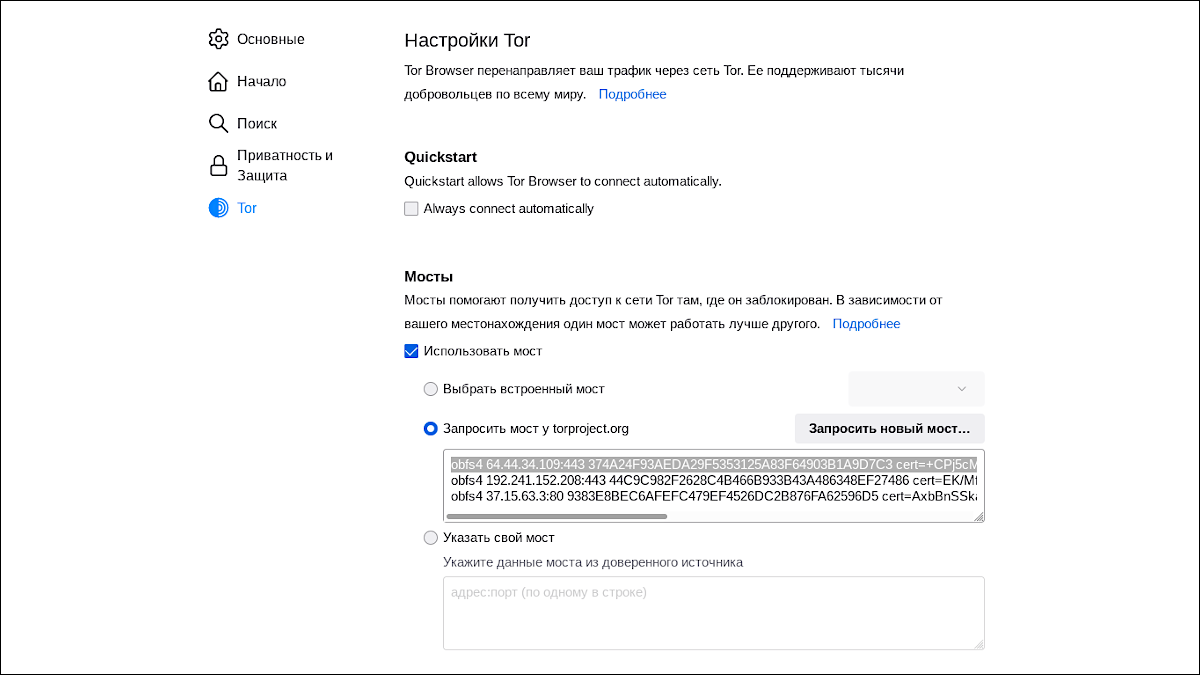Open Подробнее link under Настройки Tor
This screenshot has width=1200, height=675.
632,94
